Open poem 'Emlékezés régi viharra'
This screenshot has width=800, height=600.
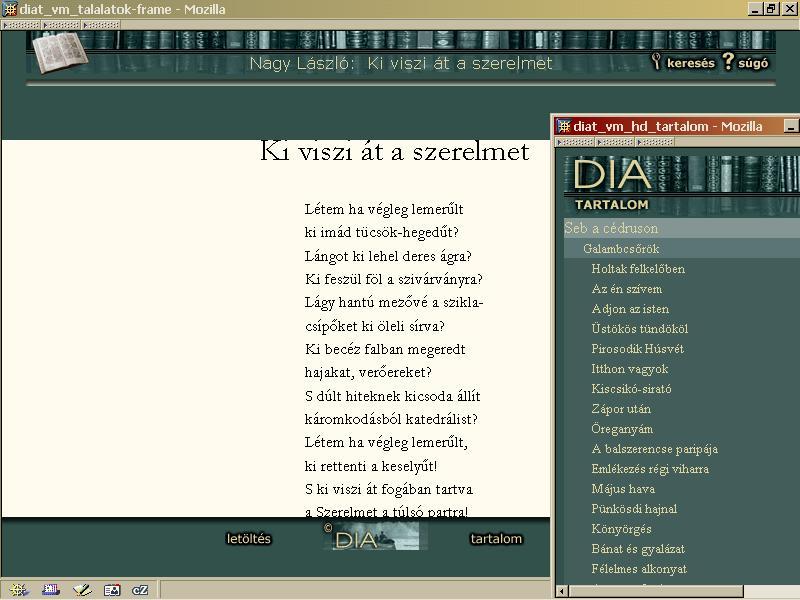tap(650, 468)
